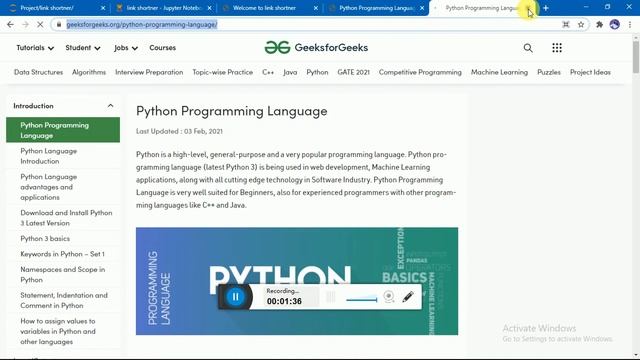Open the Java topic link
The image size is (640, 360).
(290, 72)
